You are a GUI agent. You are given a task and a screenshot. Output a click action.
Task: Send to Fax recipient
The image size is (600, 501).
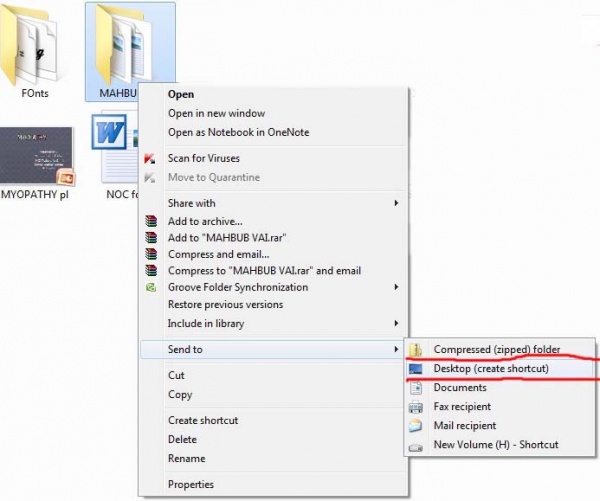click(x=500, y=406)
